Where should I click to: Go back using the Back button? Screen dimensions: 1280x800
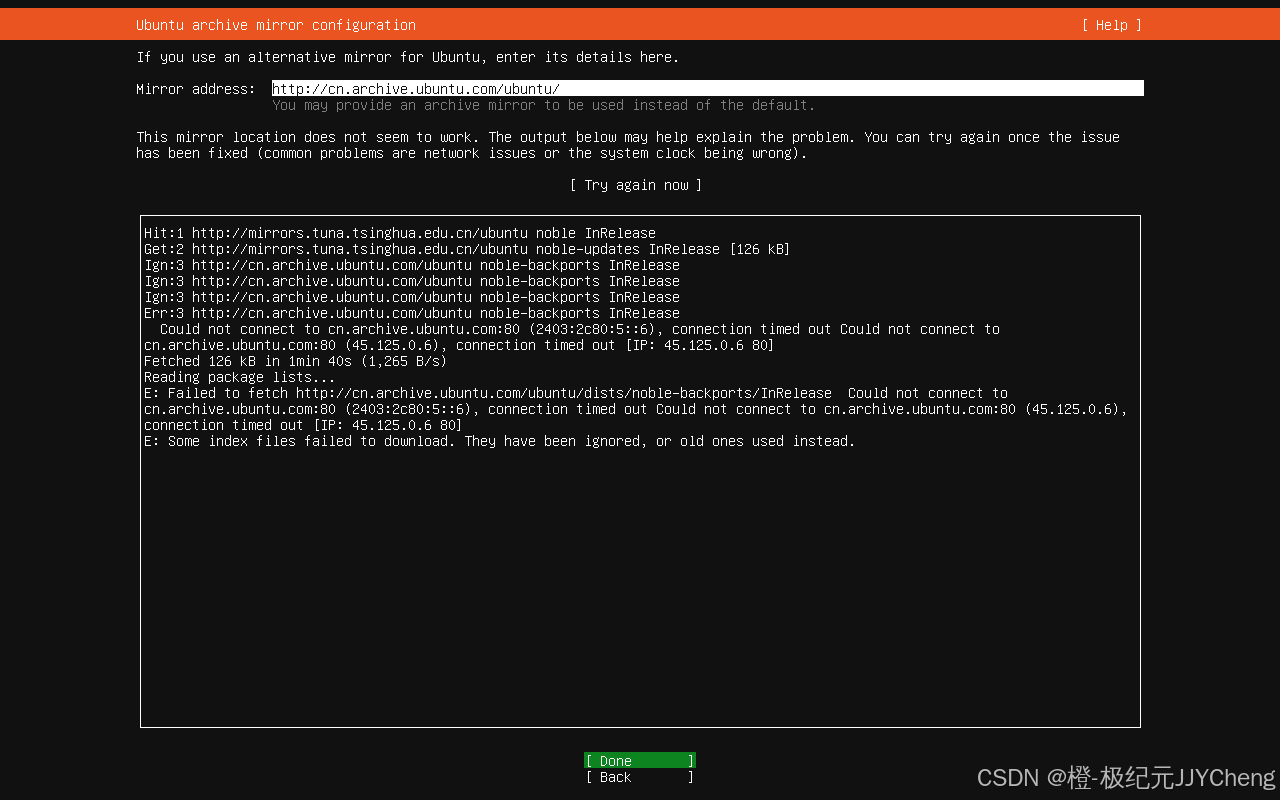(640, 777)
